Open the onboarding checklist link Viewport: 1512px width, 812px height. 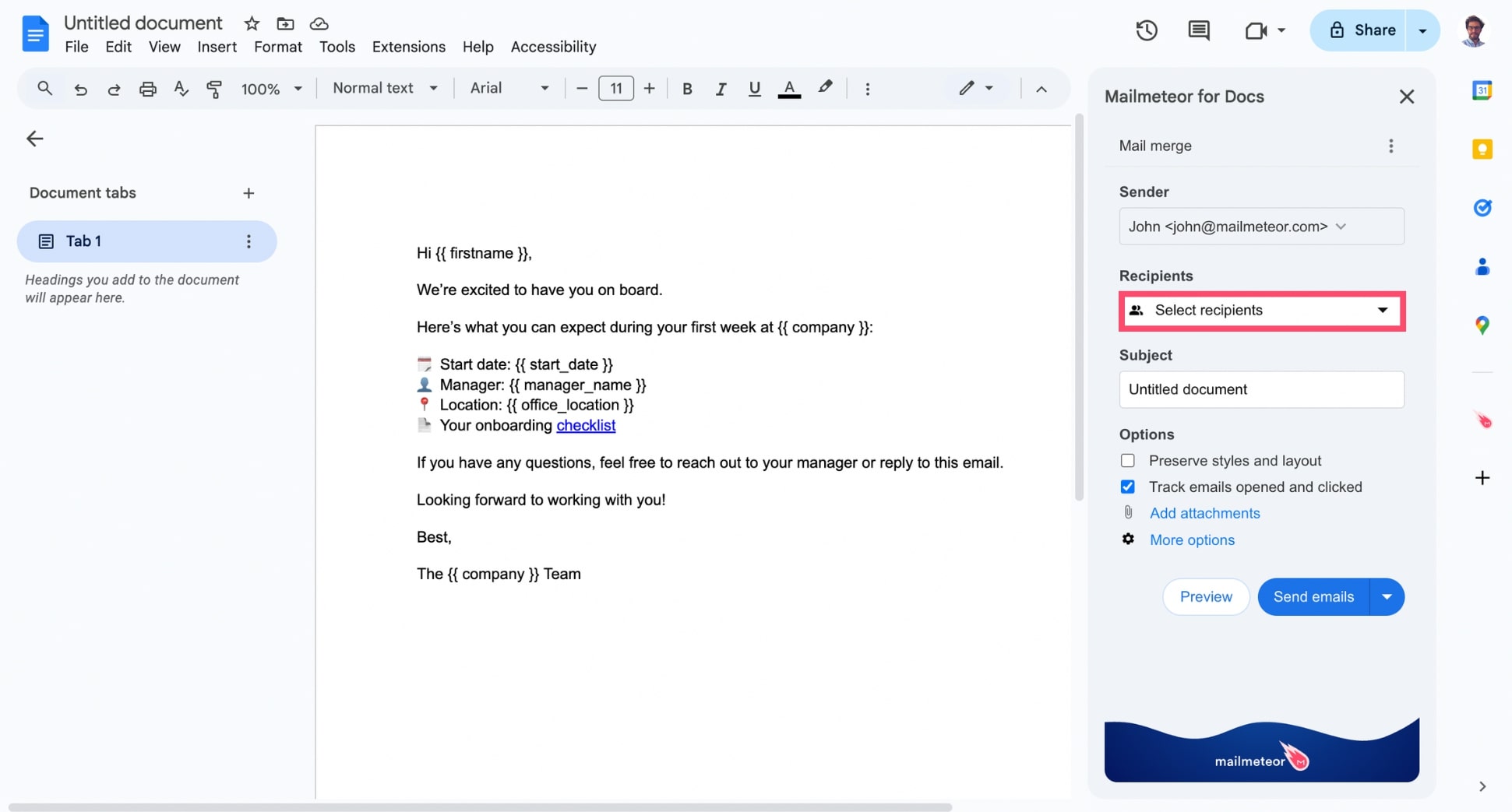click(586, 425)
